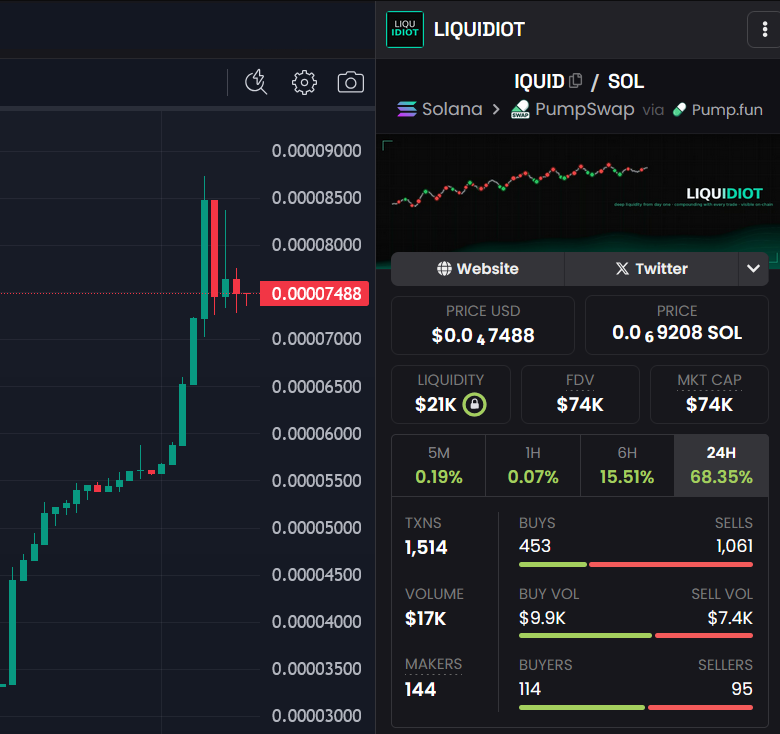This screenshot has height=734, width=780.
Task: Click the LIQUIDITY $21K box
Action: [x=451, y=394]
